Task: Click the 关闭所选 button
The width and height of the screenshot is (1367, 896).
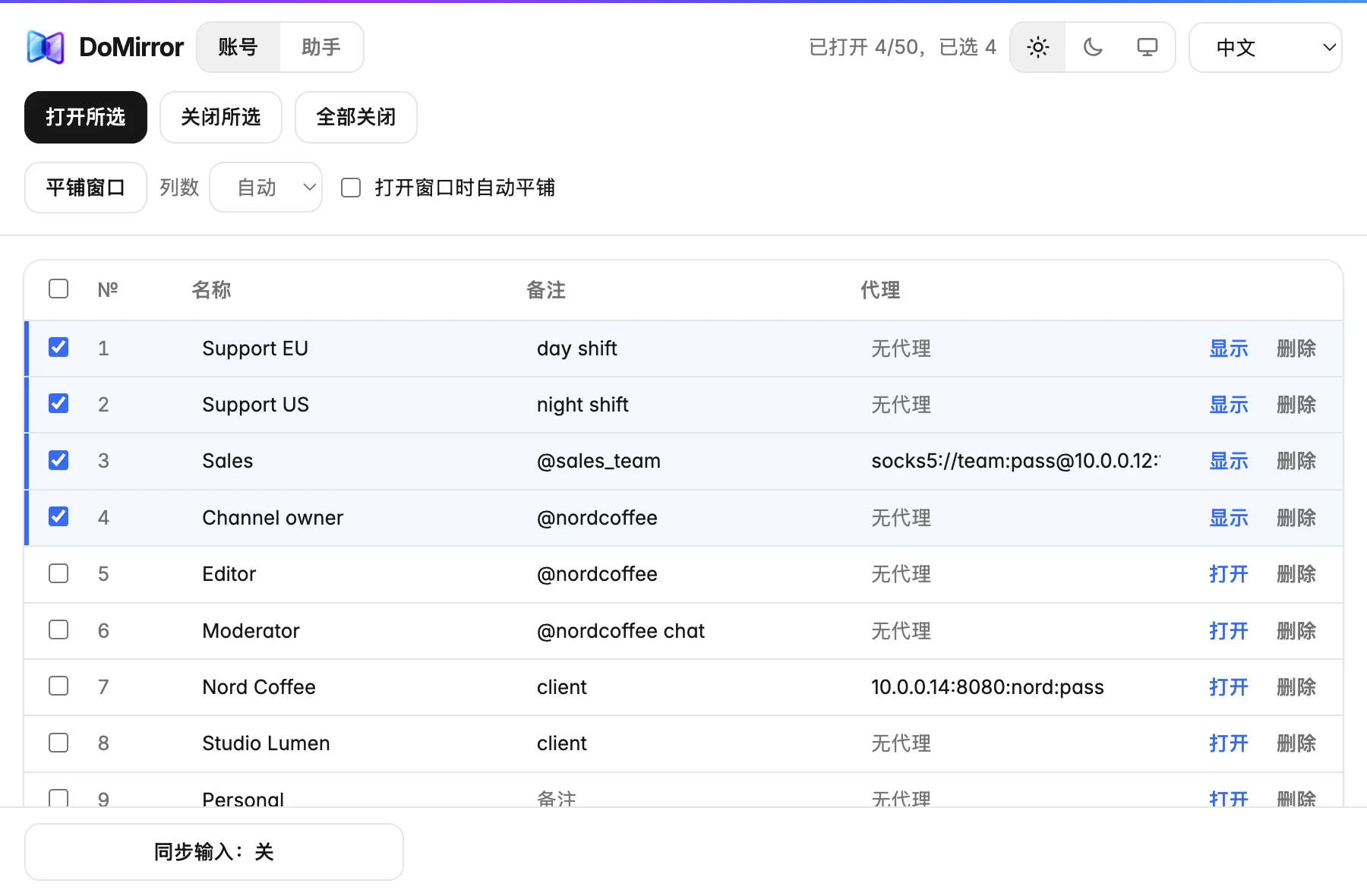Action: coord(221,117)
